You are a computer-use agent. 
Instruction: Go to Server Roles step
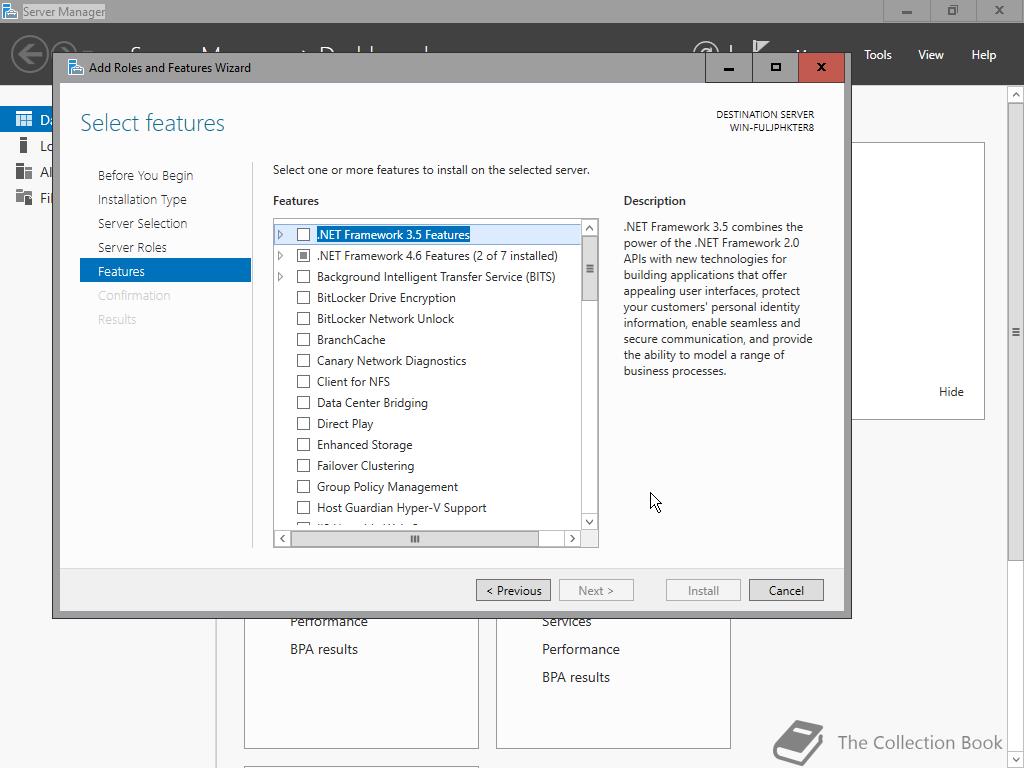click(132, 248)
